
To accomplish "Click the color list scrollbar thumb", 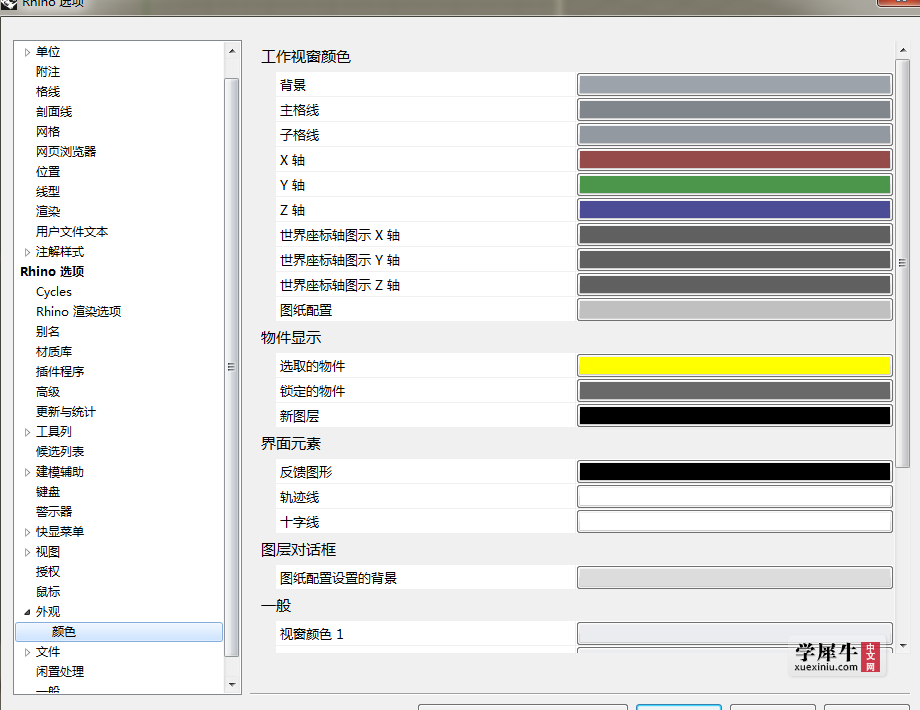I will [903, 263].
